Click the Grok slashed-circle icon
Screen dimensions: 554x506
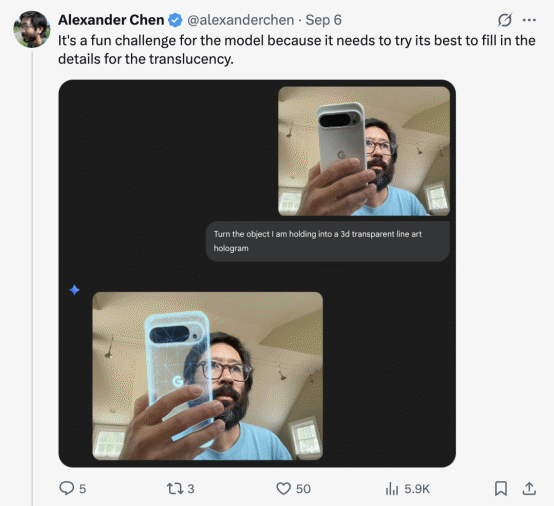(x=505, y=20)
